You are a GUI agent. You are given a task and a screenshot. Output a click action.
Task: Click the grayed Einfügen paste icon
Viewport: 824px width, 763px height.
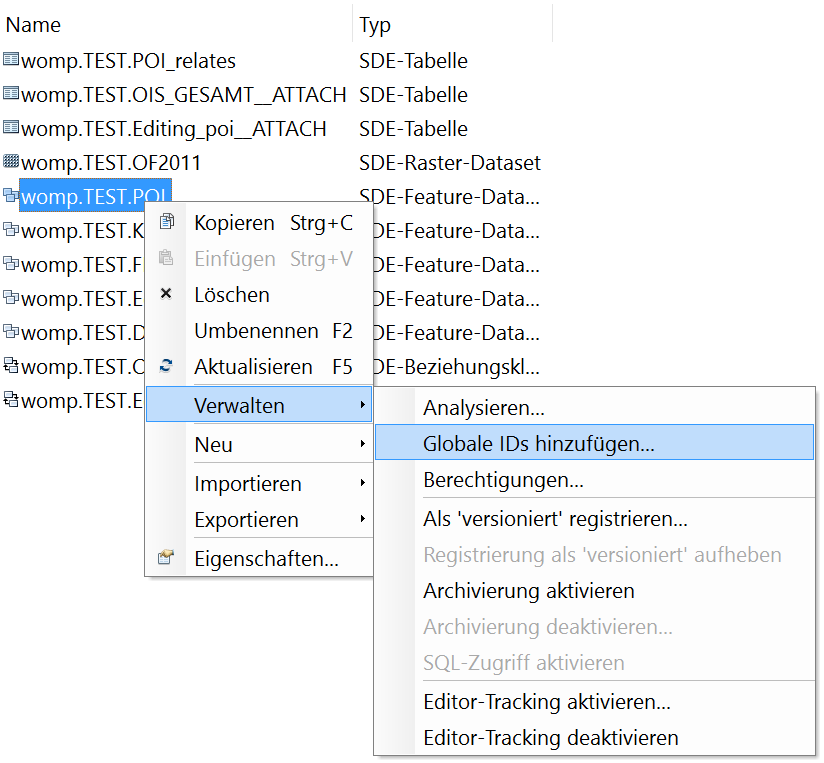pos(165,258)
